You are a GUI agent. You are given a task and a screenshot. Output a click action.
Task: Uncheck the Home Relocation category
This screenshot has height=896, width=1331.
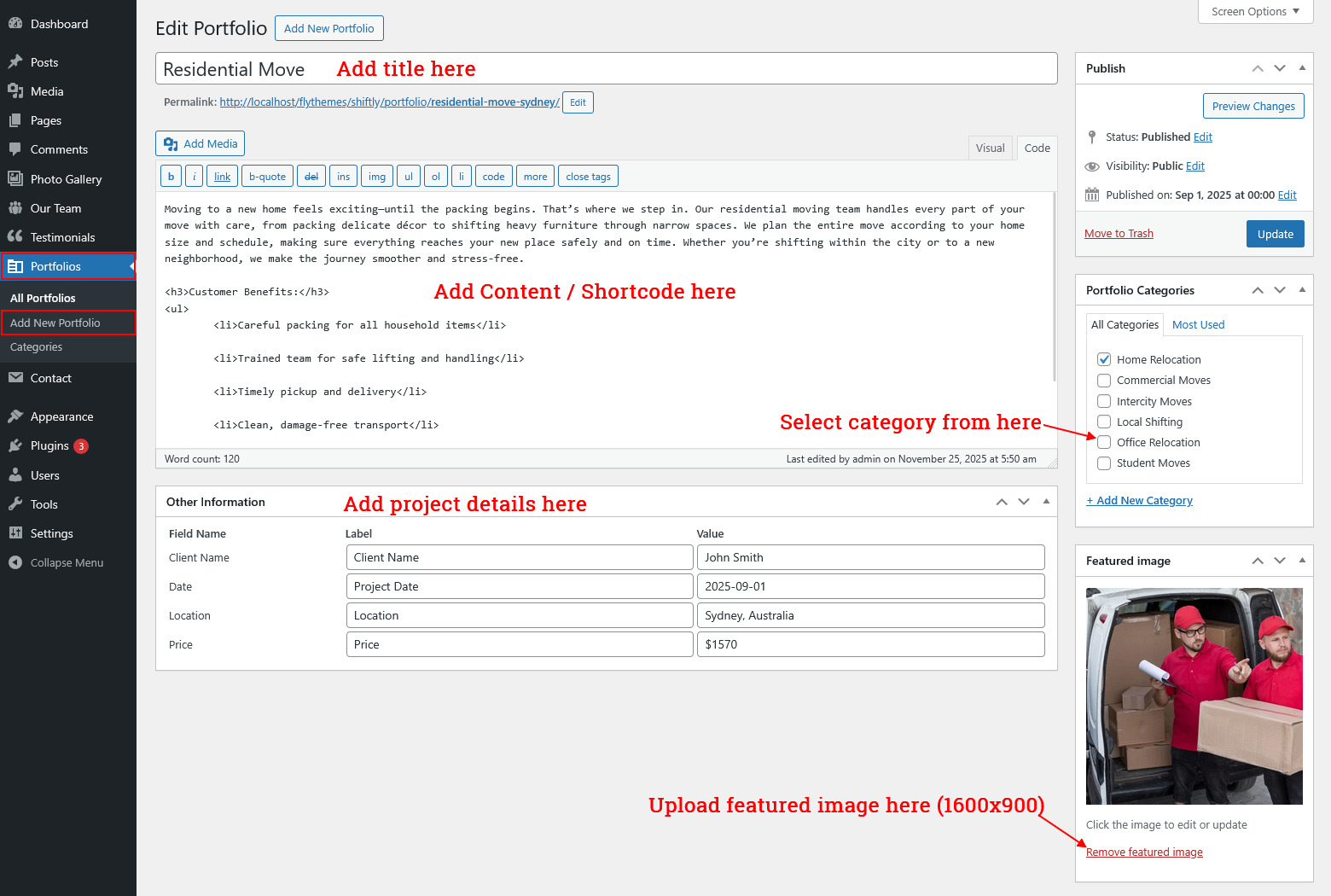tap(1104, 359)
